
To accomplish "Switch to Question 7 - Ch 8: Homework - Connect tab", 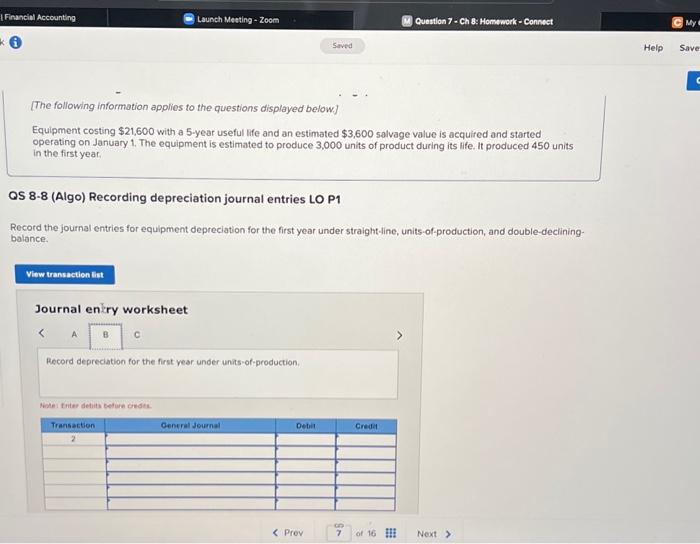I will tap(477, 21).
